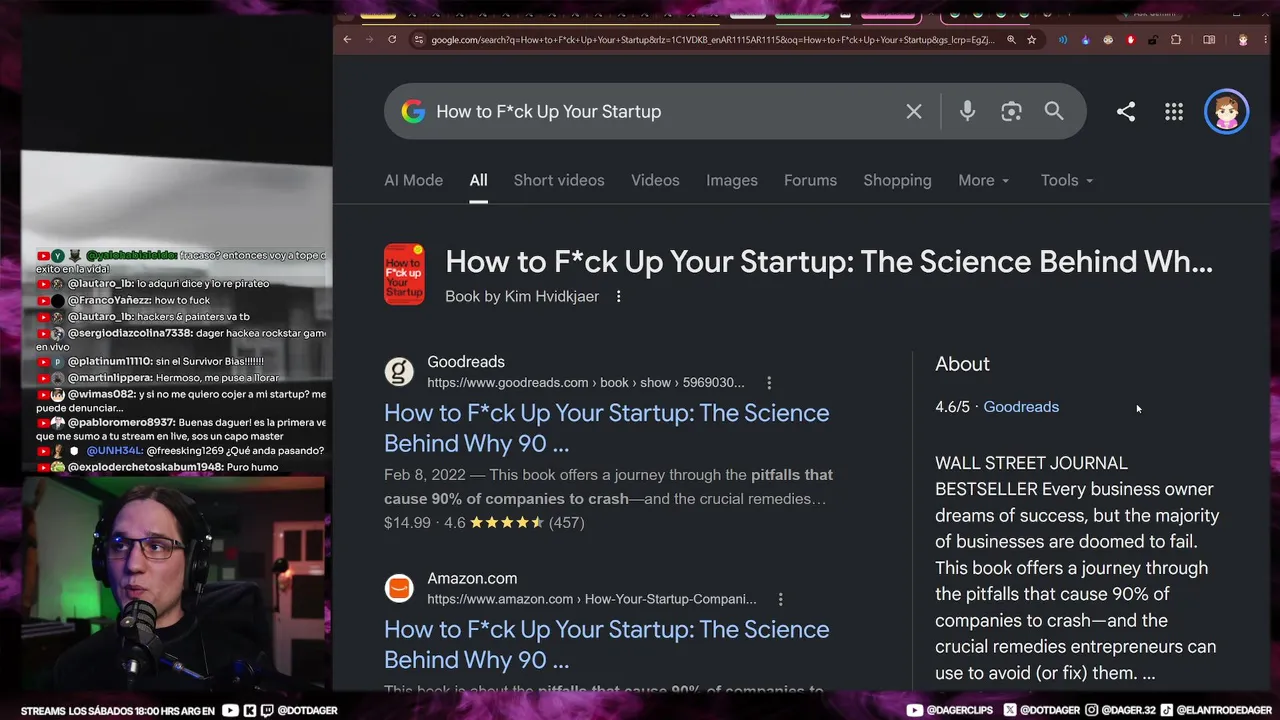Viewport: 1280px width, 720px height.
Task: Open the Chrome side panel icon
Action: coord(1209,40)
